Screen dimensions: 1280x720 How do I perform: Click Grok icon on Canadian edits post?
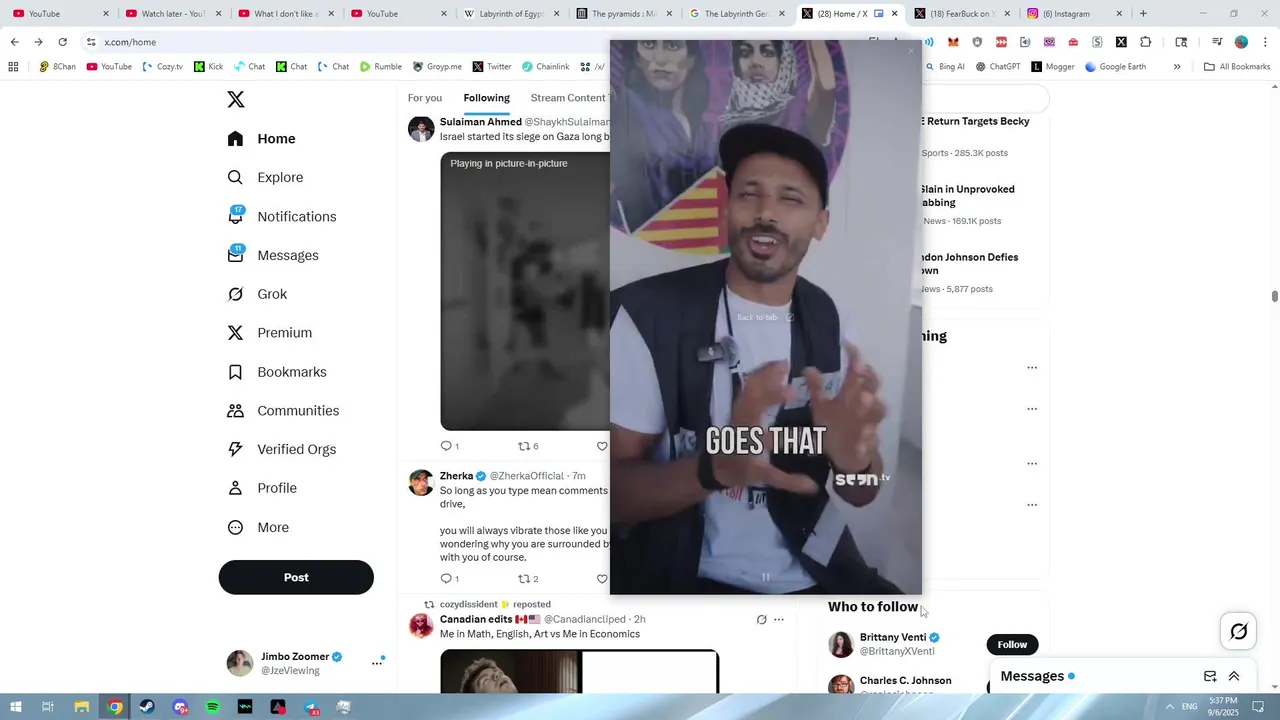click(761, 620)
